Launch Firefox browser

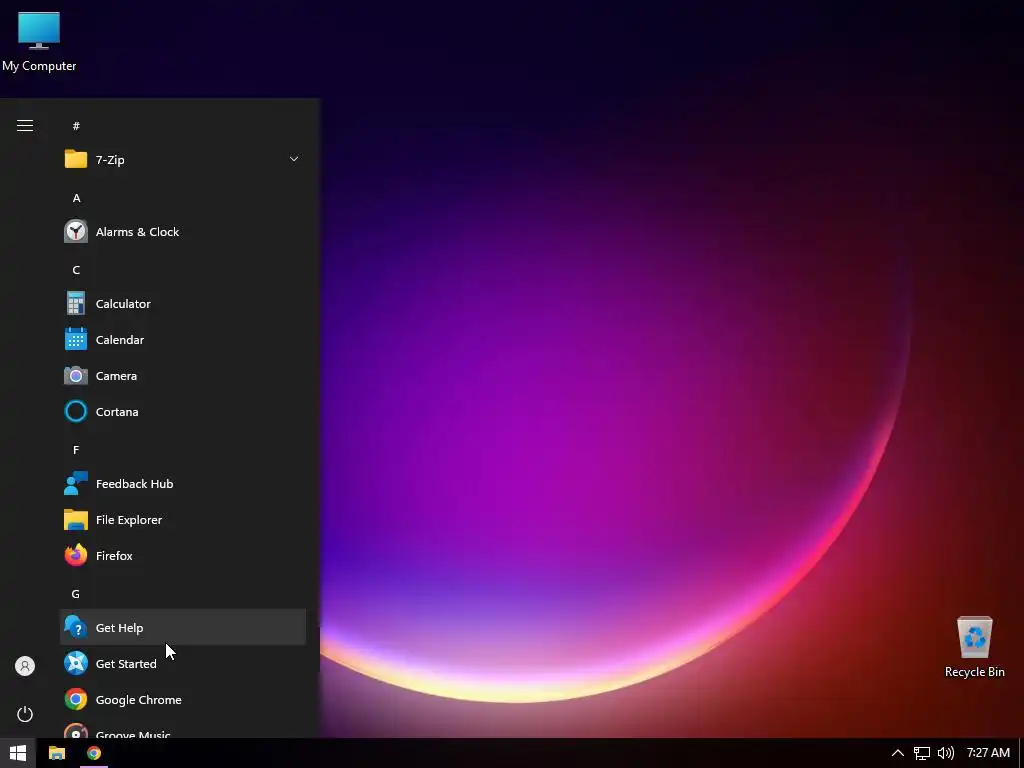coord(183,556)
